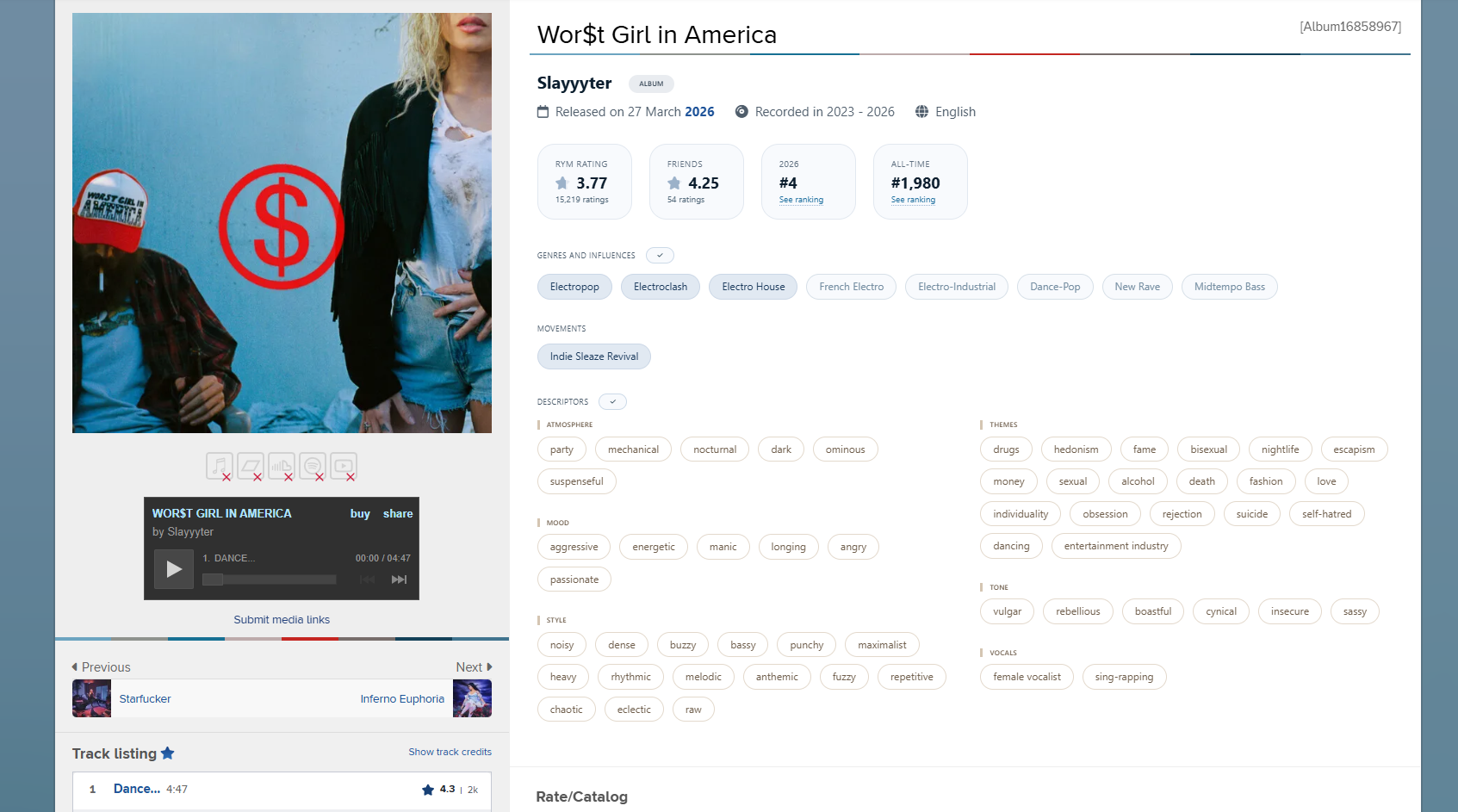This screenshot has width=1458, height=812.
Task: Open the Electropop genre tag
Action: 574,287
